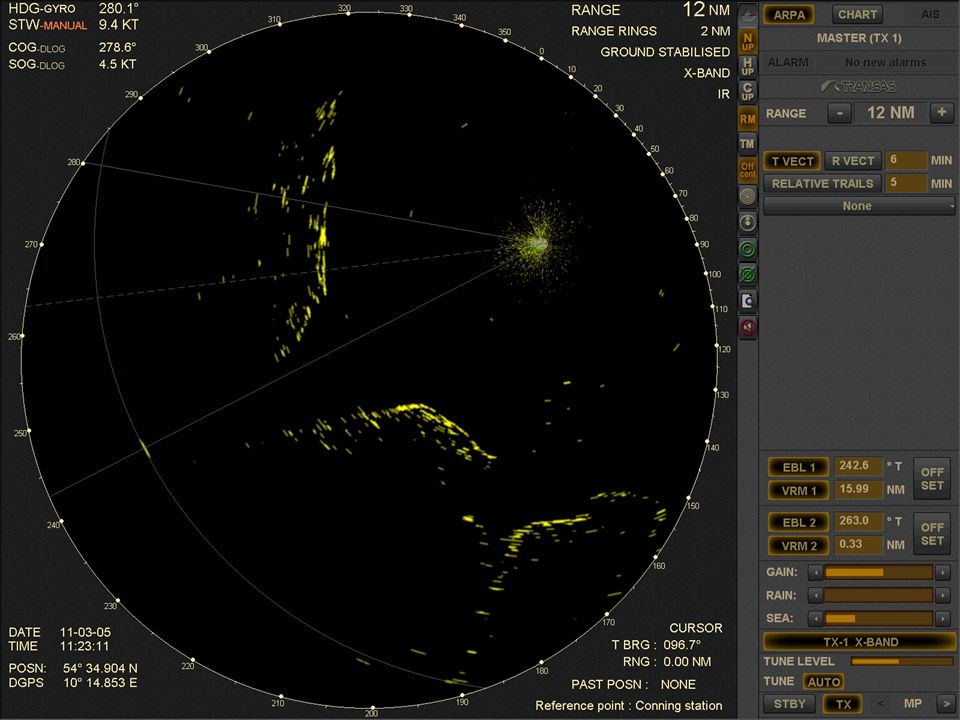Click the MASTER (TX 1) label
Viewport: 960px width, 720px height.
point(858,38)
